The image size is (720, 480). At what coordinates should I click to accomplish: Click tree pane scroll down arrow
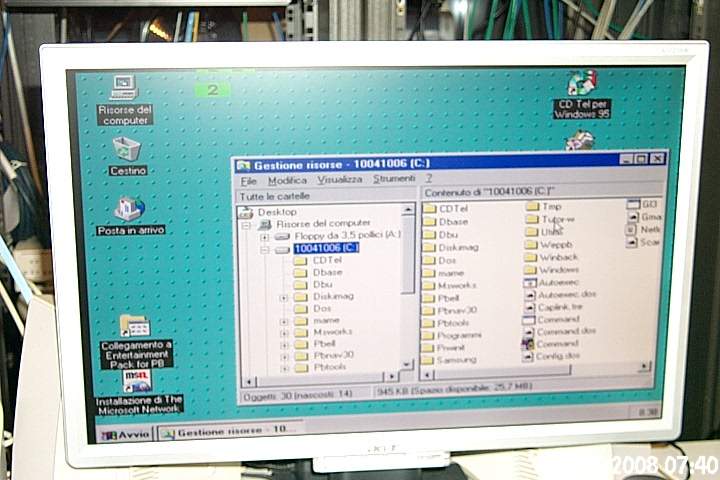pos(407,365)
